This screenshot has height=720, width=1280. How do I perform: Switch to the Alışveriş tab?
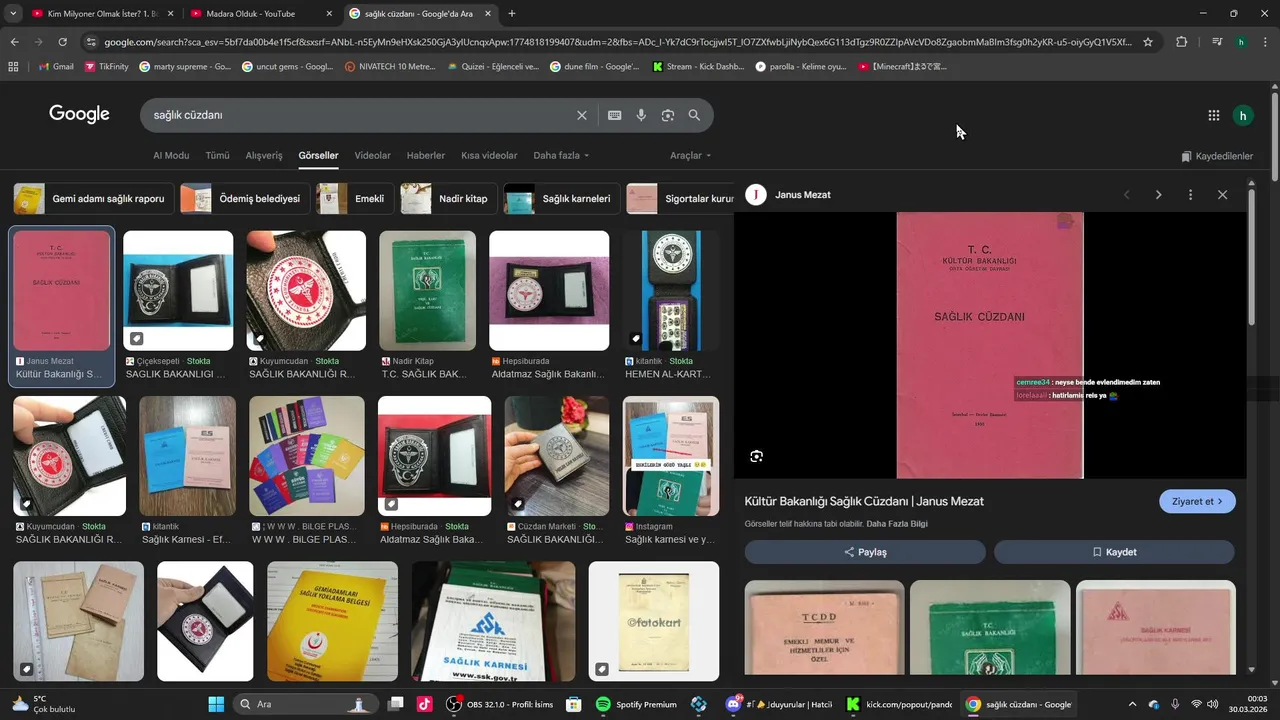[264, 156]
